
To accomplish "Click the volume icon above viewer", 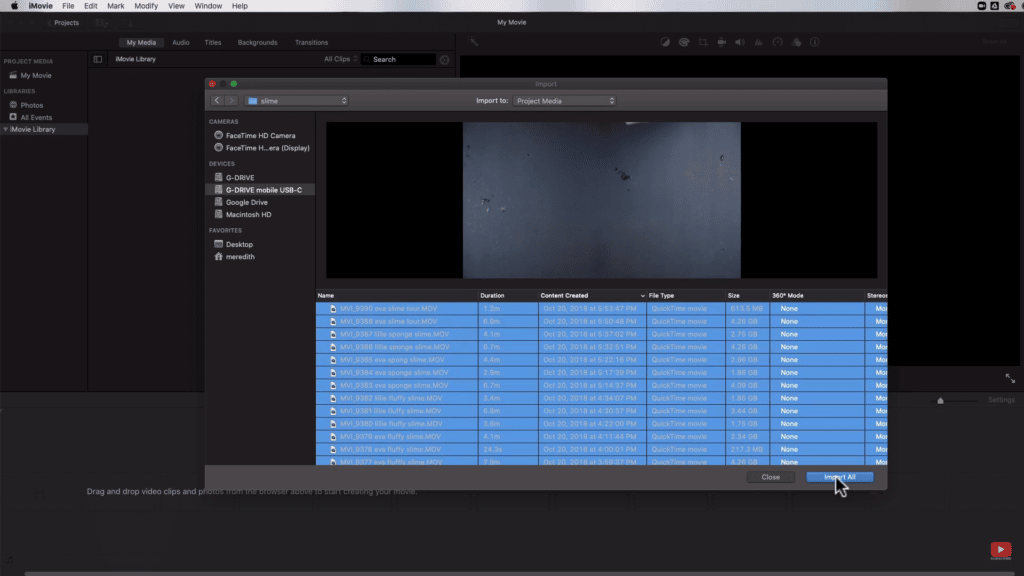I will point(739,42).
